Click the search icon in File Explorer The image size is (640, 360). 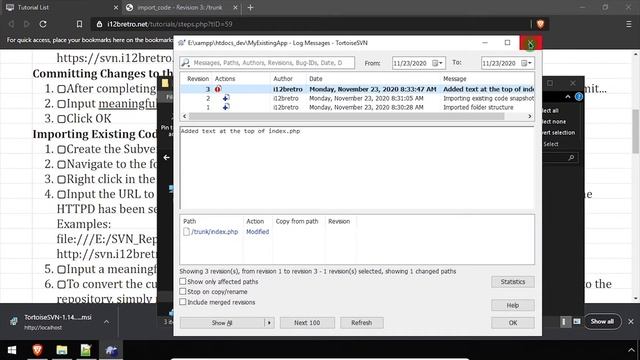(571, 158)
